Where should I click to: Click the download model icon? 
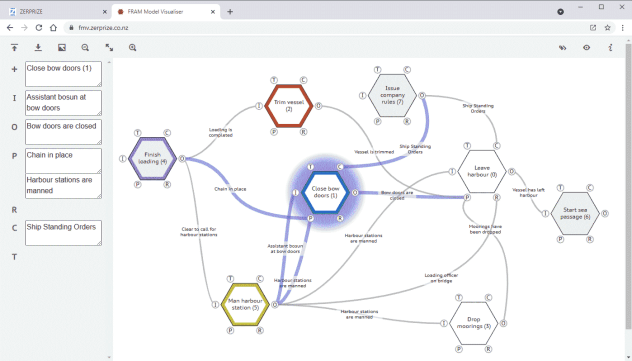pyautogui.click(x=38, y=48)
